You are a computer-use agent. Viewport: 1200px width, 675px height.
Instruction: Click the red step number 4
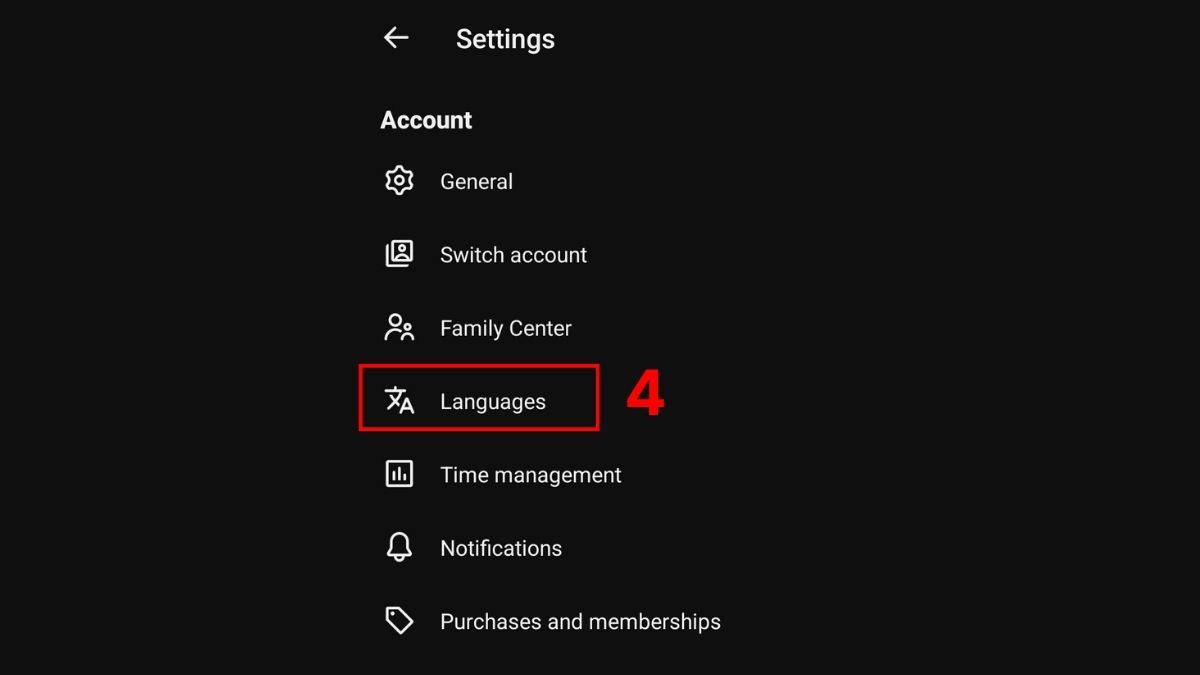pos(645,395)
